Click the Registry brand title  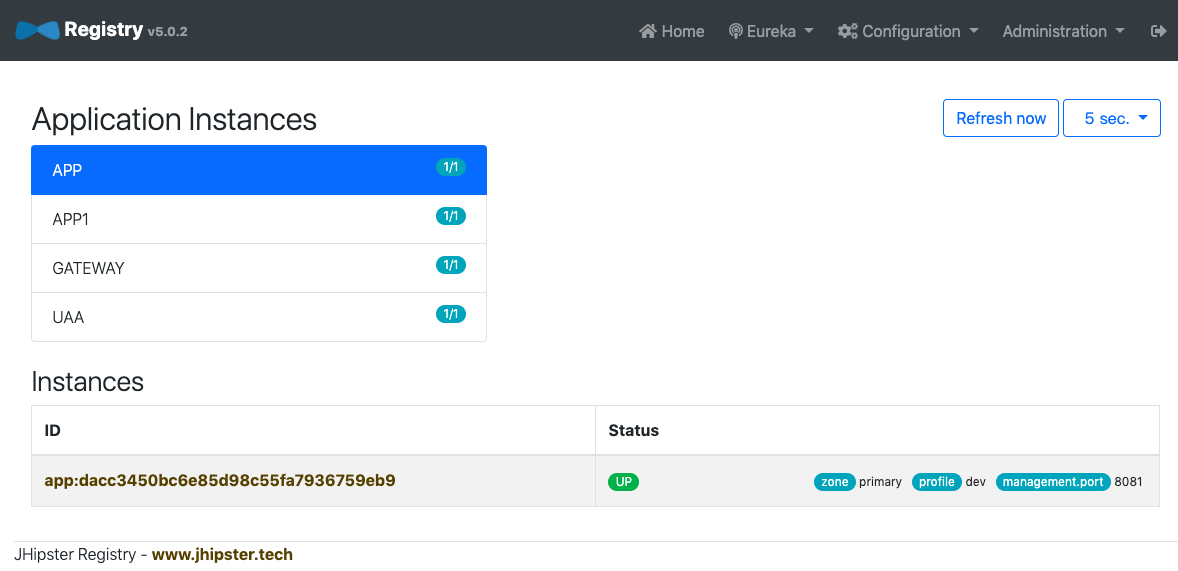[103, 30]
